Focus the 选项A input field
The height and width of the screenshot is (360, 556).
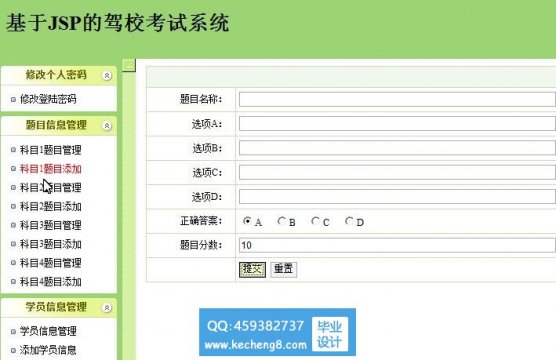pyautogui.click(x=397, y=124)
